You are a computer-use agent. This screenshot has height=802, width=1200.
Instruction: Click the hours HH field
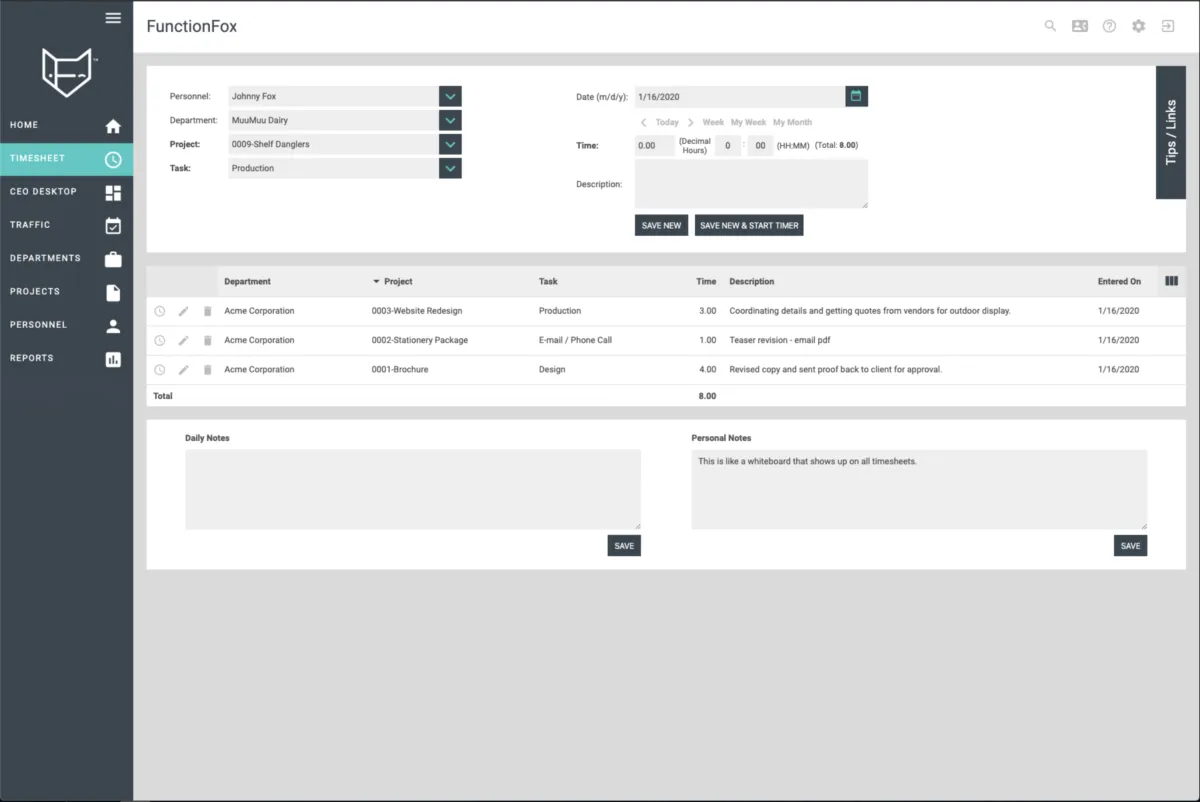(728, 145)
